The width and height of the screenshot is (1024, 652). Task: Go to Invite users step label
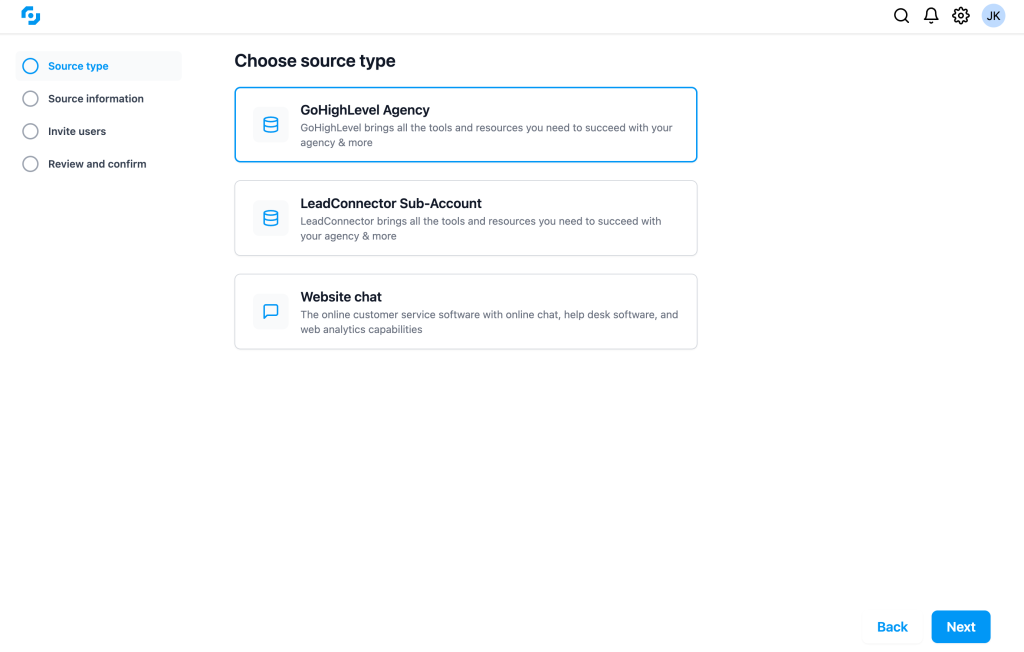[x=77, y=131]
